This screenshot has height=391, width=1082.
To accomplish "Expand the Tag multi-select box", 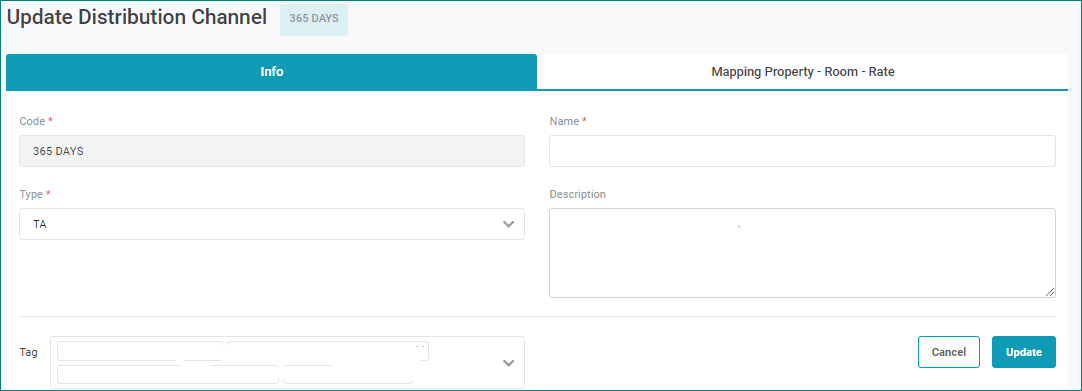I will (287, 363).
